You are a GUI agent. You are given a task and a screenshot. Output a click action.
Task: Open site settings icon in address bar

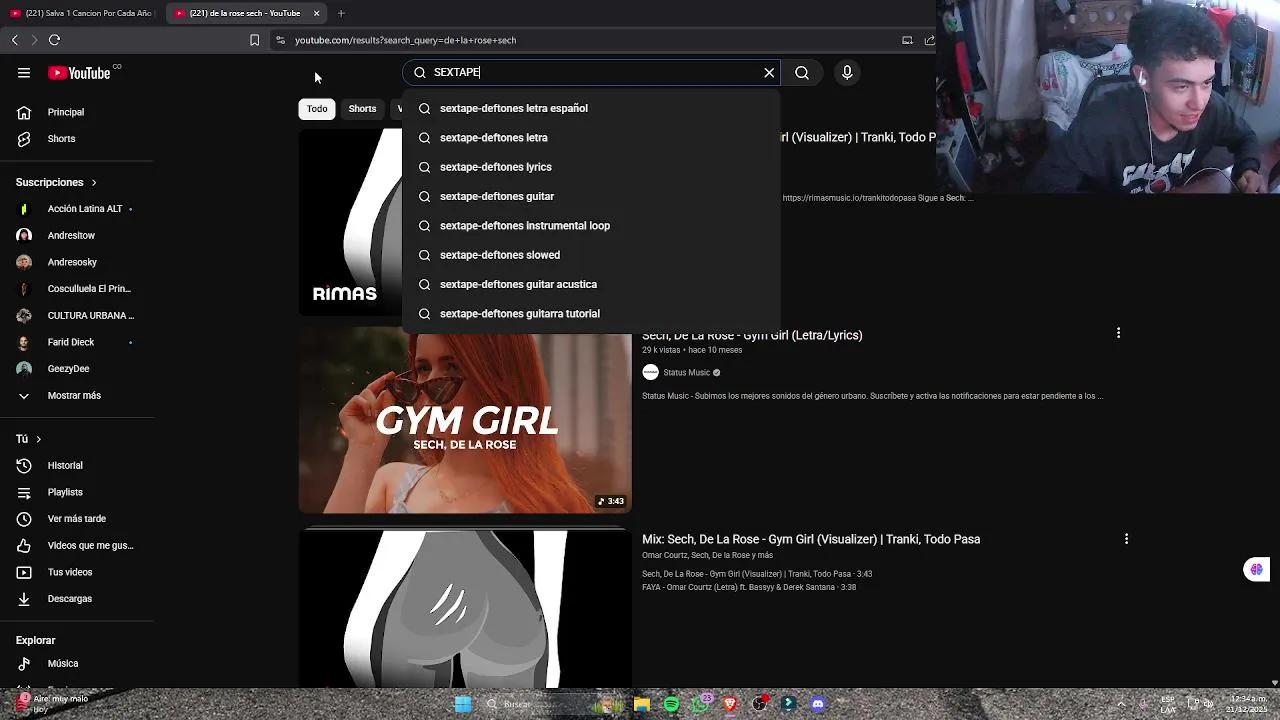pos(281,40)
